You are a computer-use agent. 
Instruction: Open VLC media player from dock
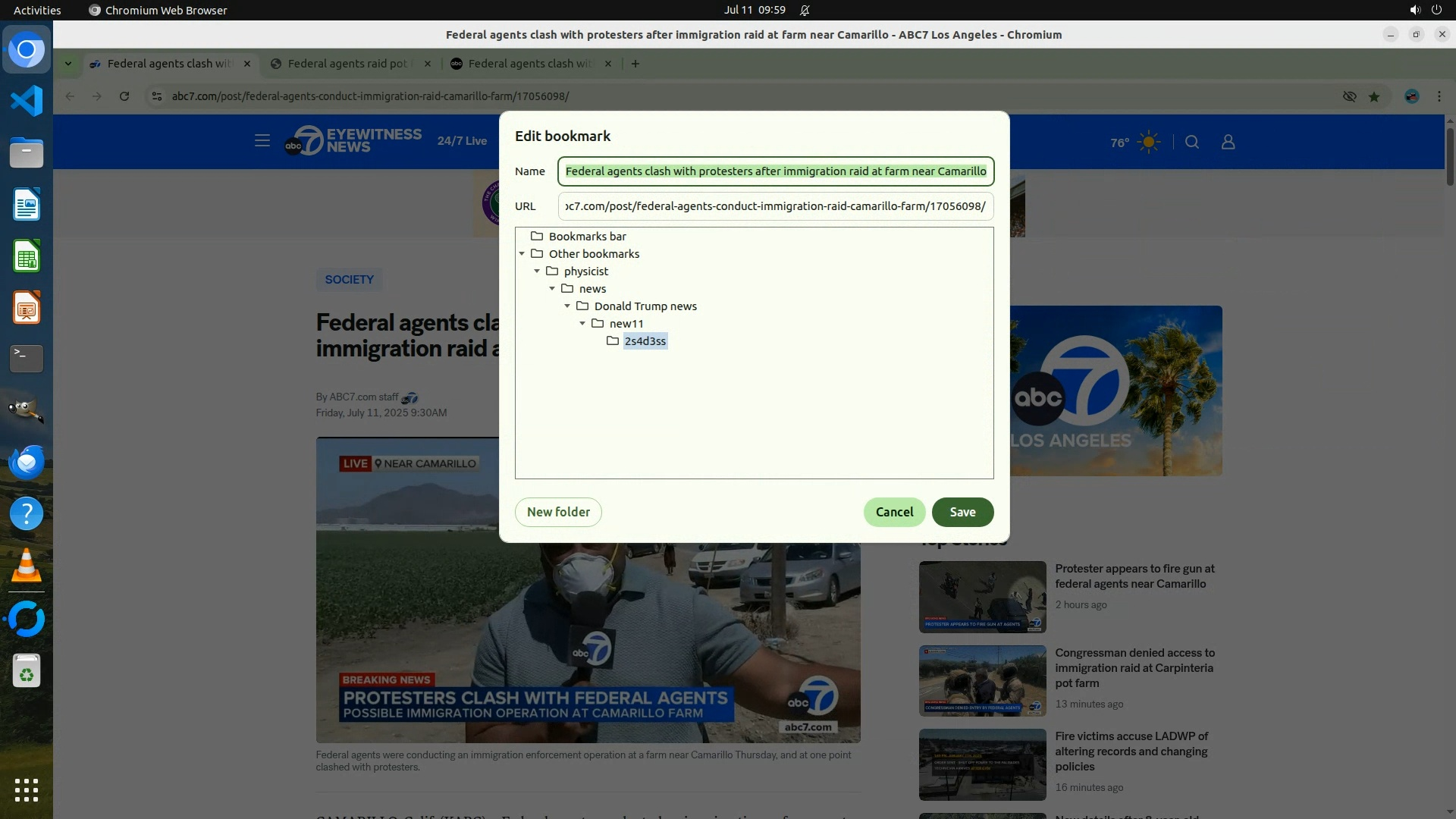click(27, 566)
